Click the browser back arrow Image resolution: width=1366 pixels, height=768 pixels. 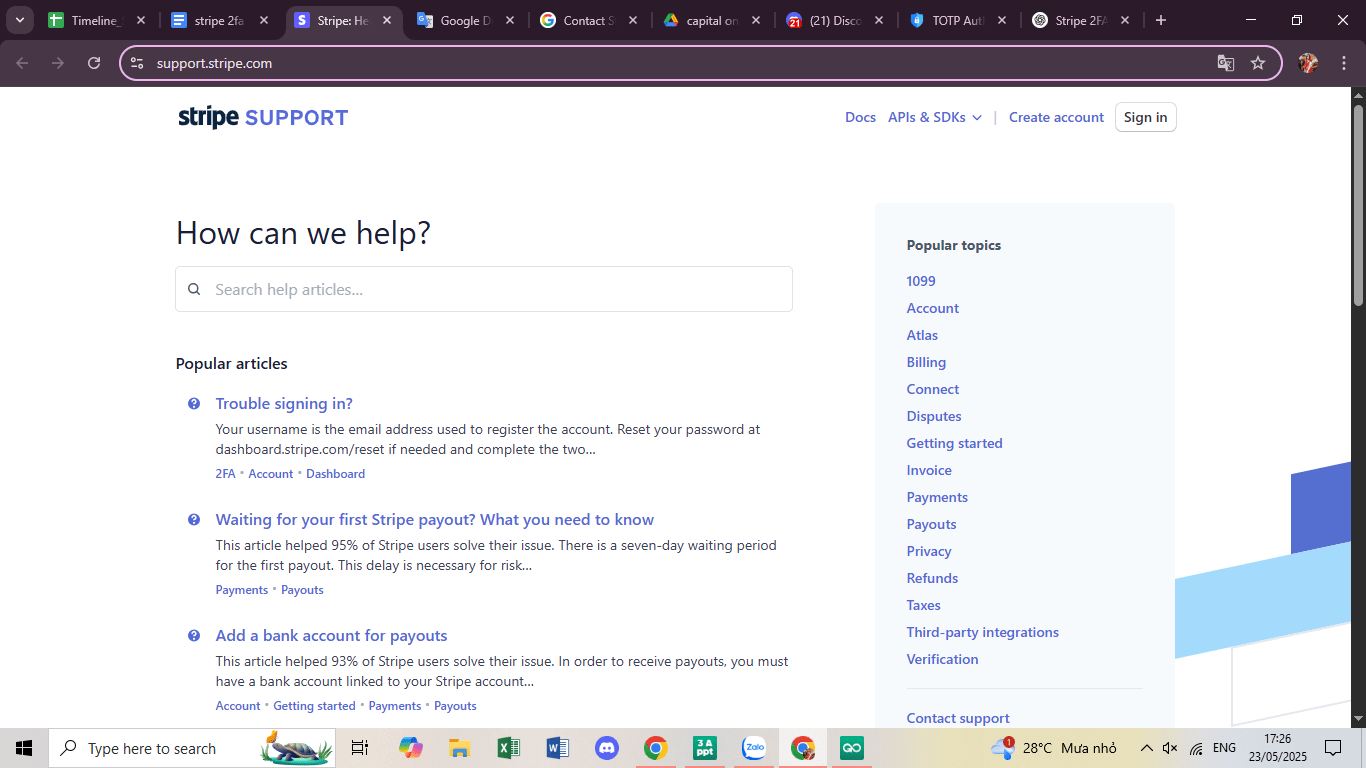(22, 63)
